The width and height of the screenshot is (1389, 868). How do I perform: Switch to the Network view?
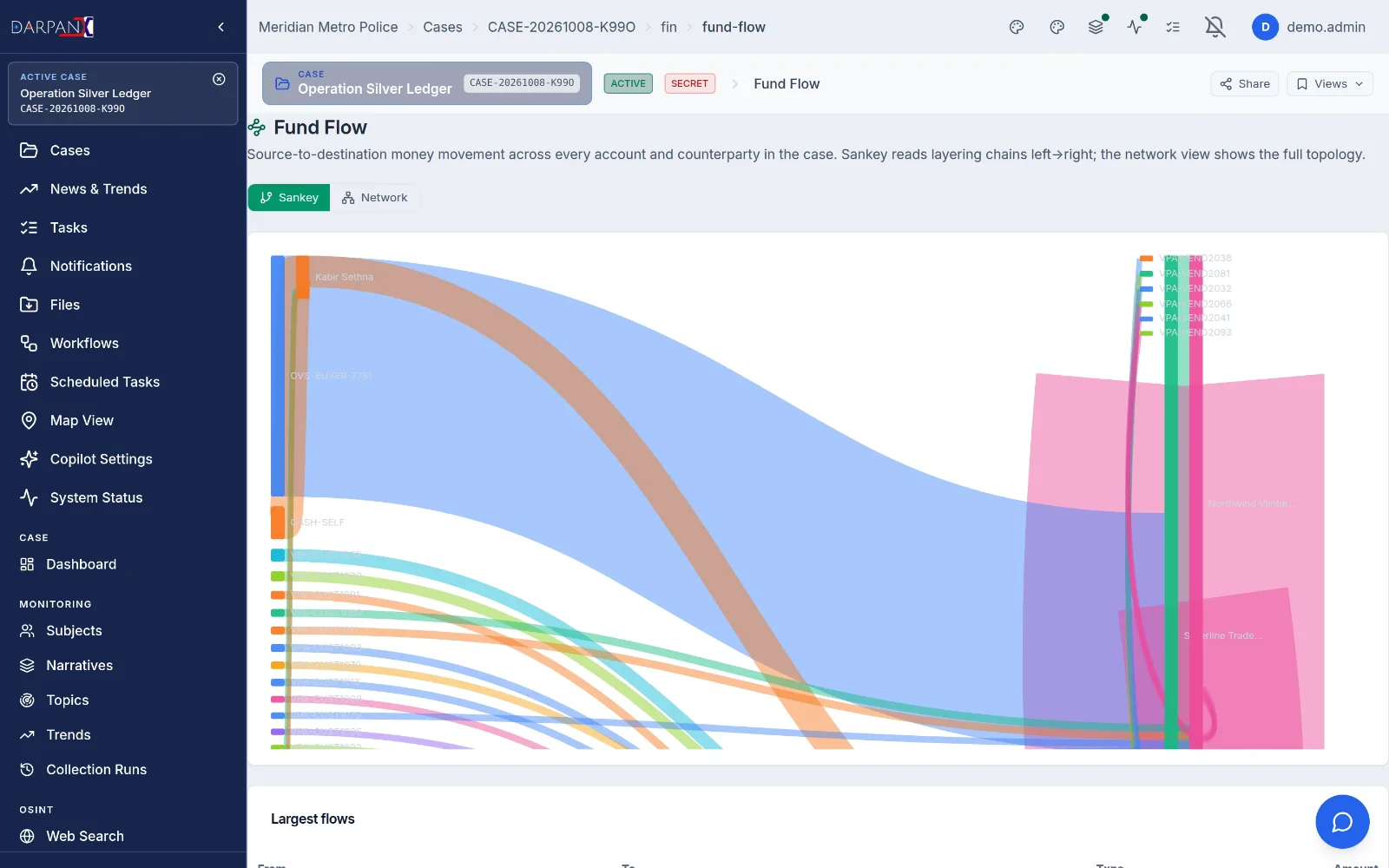(x=374, y=198)
